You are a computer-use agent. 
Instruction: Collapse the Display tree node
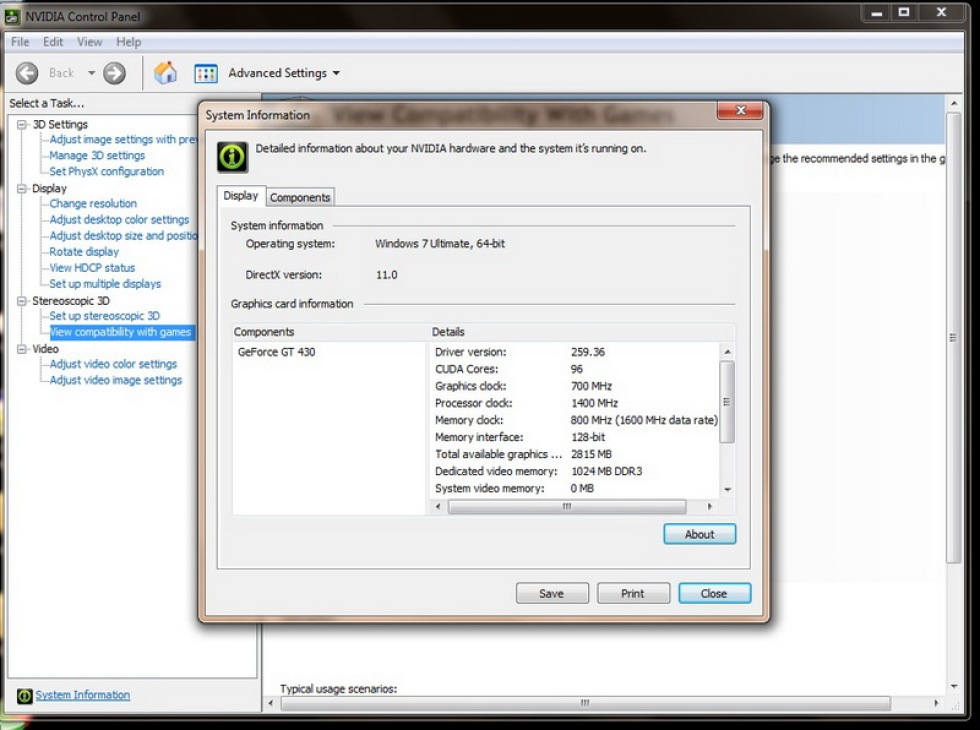point(23,188)
